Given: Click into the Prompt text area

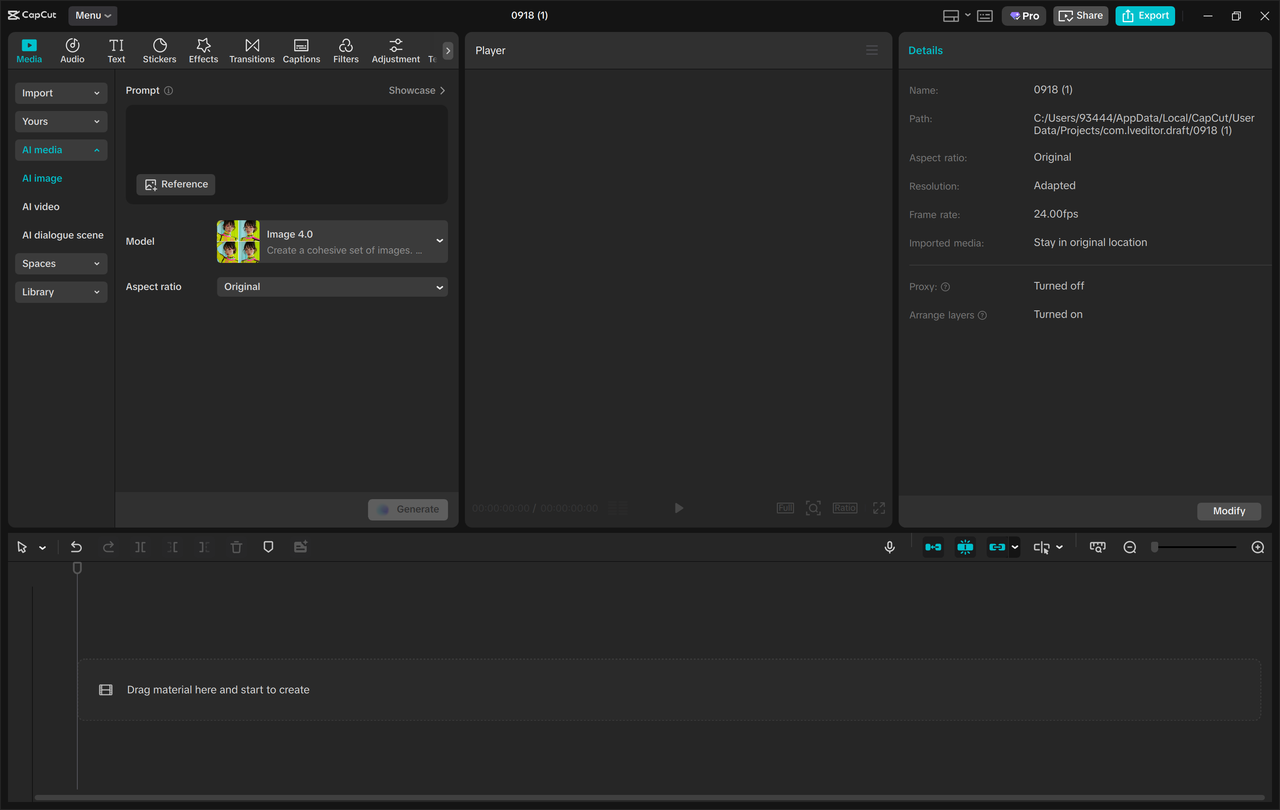Looking at the screenshot, I should point(286,138).
